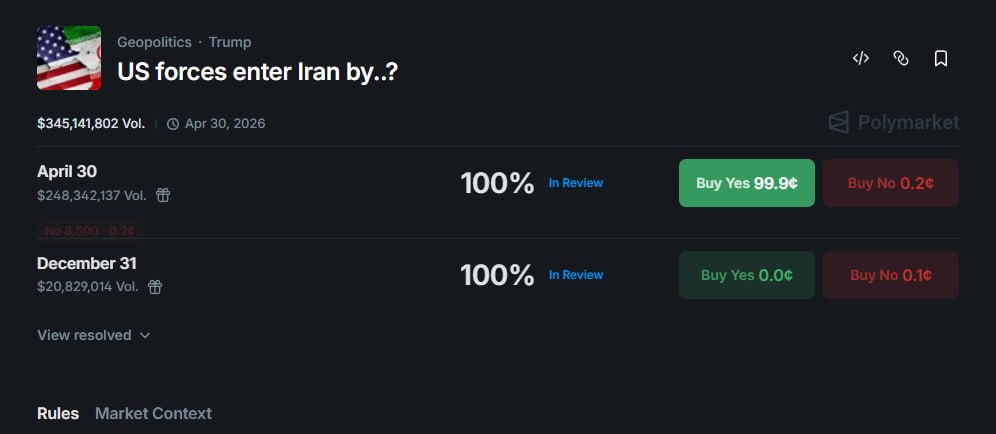The image size is (996, 434).
Task: Select the December 31 outcome row title
Action: (87, 264)
